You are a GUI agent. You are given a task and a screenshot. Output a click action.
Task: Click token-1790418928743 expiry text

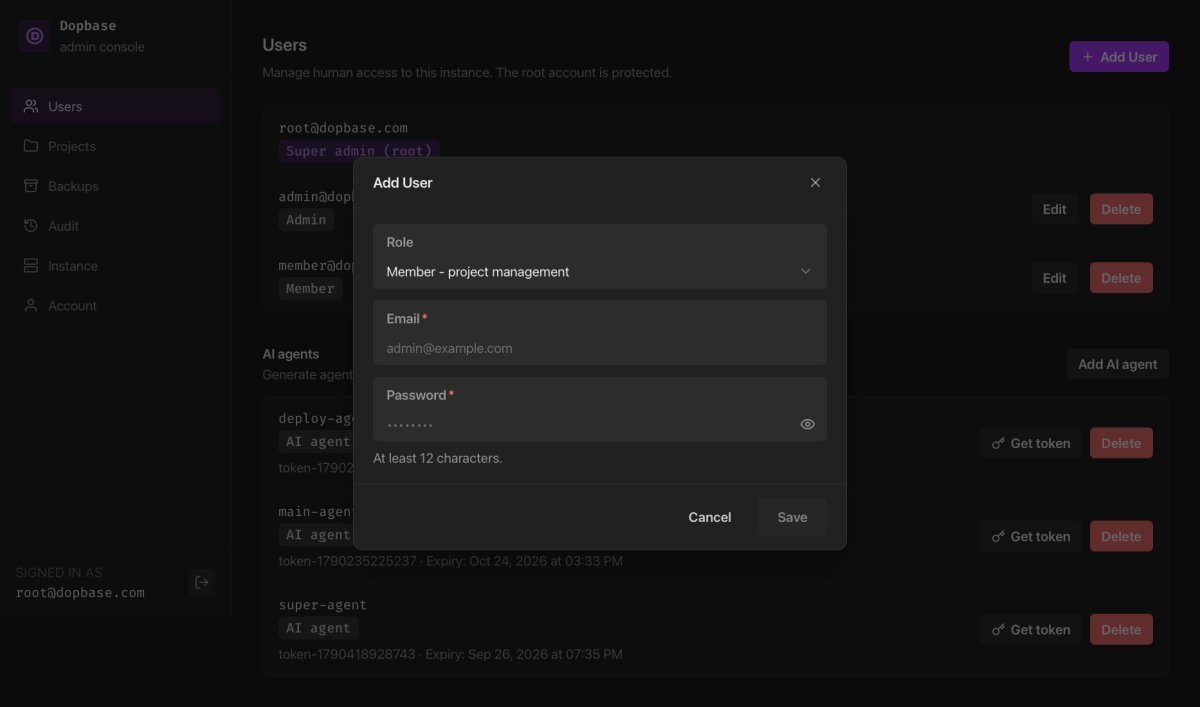click(x=450, y=654)
